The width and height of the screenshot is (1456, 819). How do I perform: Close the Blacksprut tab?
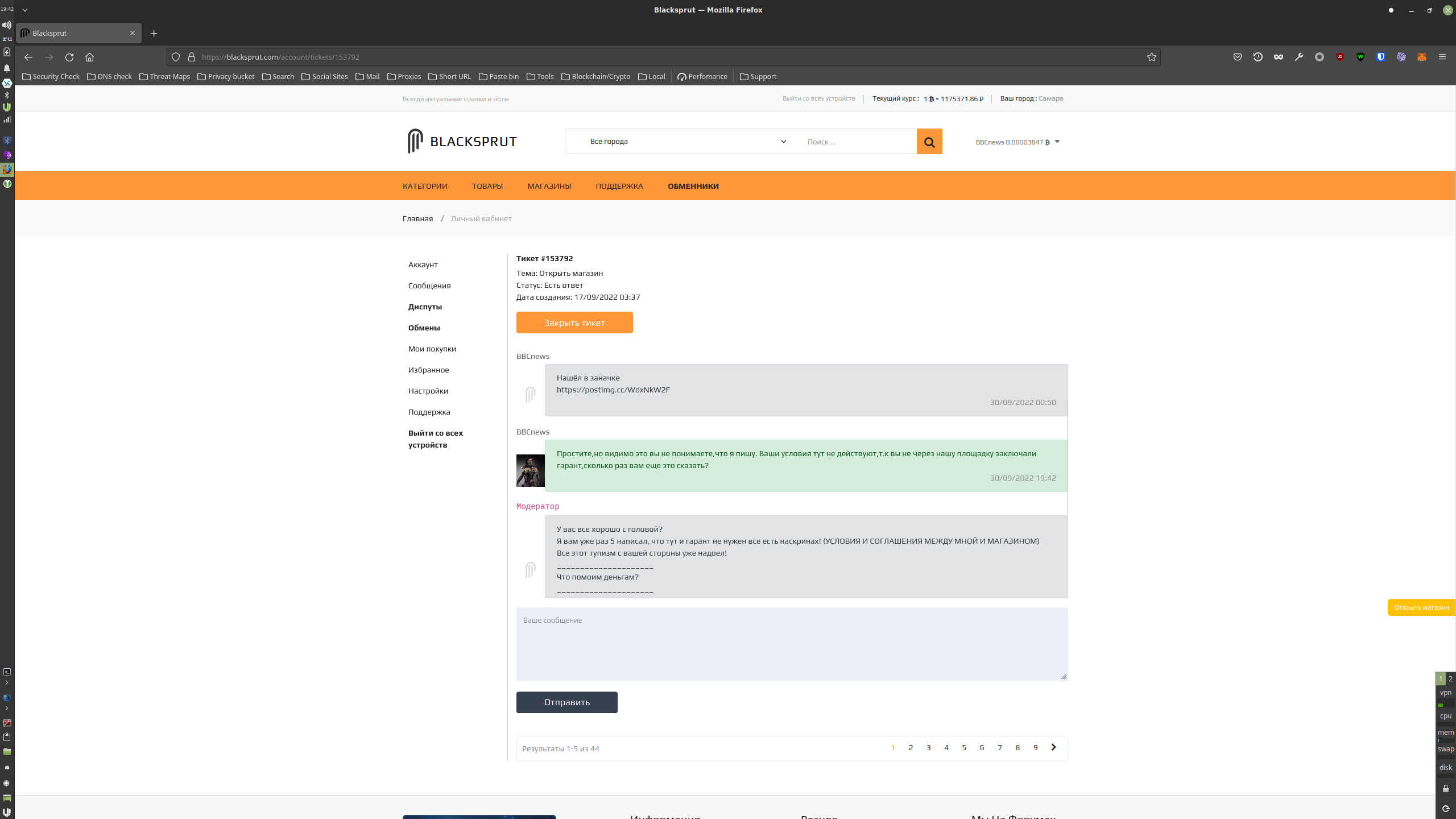(132, 33)
